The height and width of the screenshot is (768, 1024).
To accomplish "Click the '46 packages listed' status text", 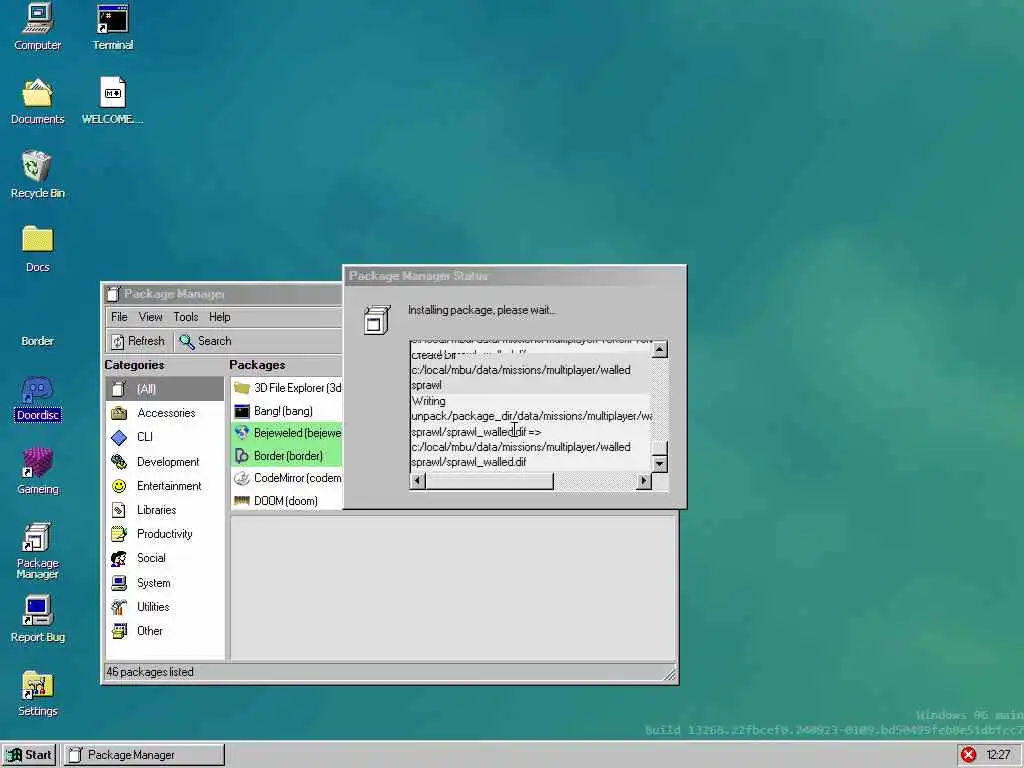I will [x=150, y=672].
